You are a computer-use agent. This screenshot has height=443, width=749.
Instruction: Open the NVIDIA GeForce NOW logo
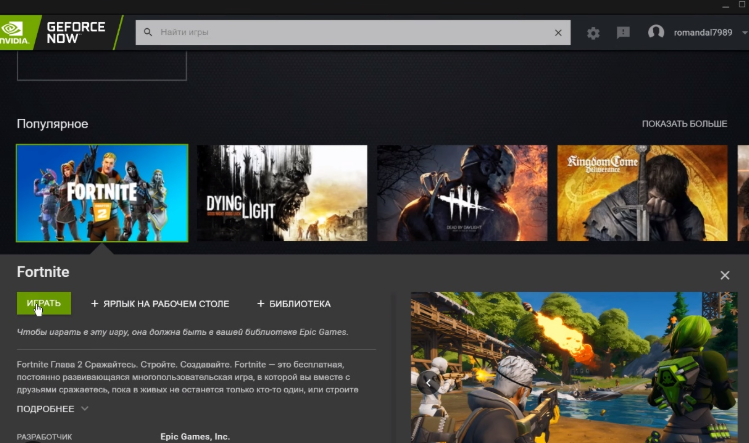60,32
